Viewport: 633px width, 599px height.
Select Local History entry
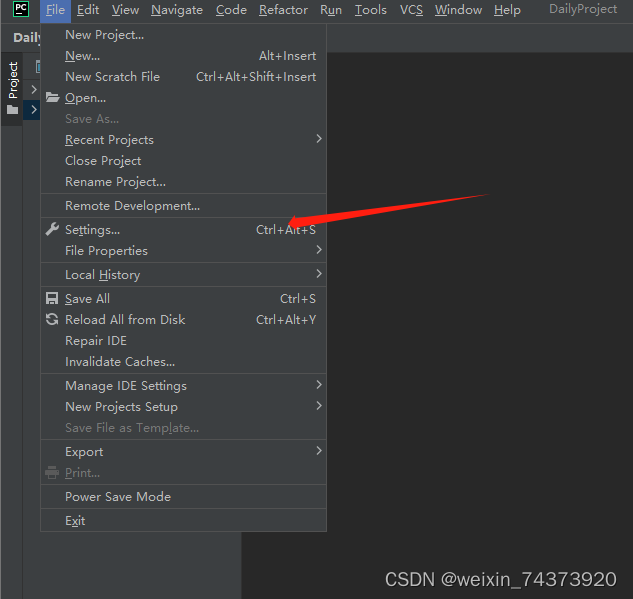pyautogui.click(x=183, y=275)
